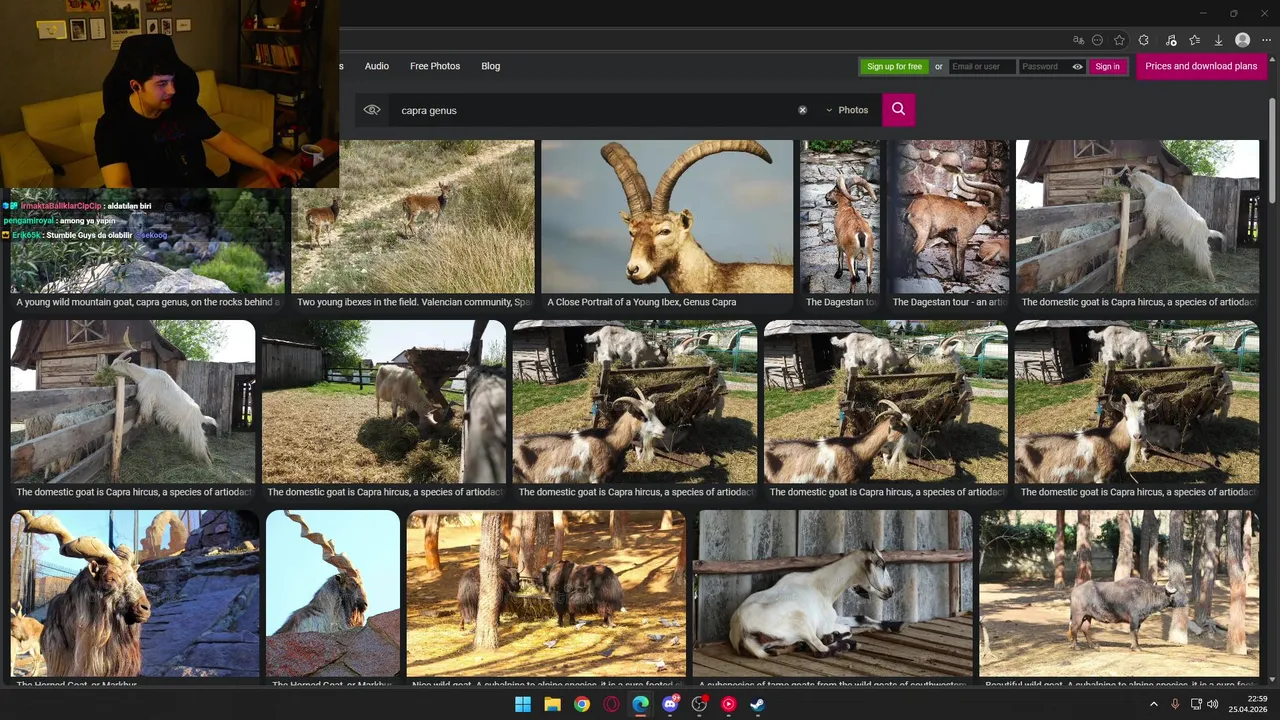Click the media music-note toolbar icon
The height and width of the screenshot is (720, 1280).
1171,40
